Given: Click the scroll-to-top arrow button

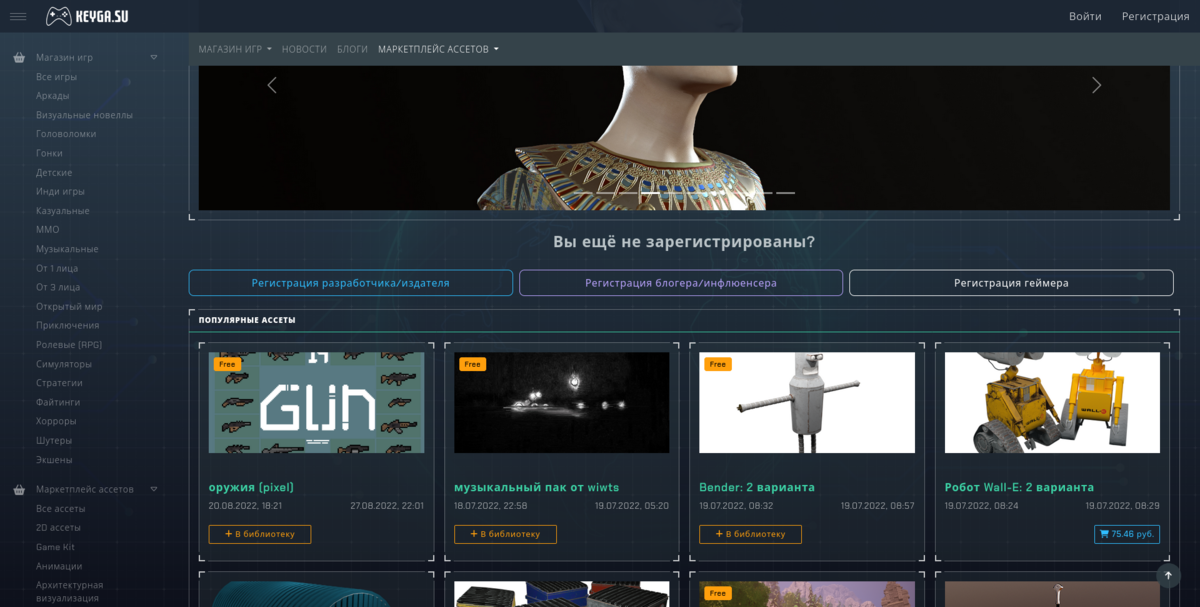Looking at the screenshot, I should [x=1168, y=575].
